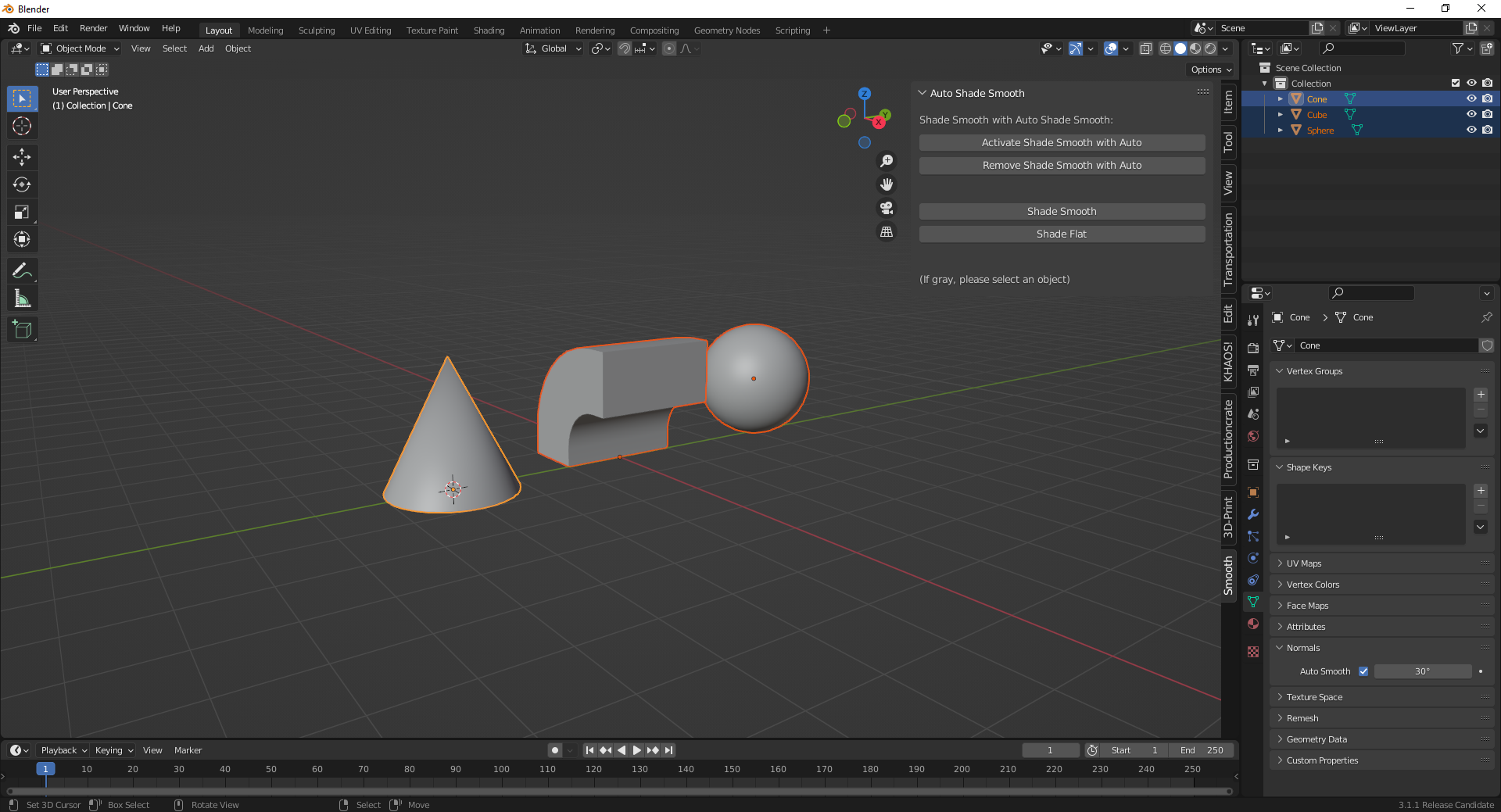Screen dimensions: 1501x812
Task: Open the Render Properties tab
Action: coord(1253,346)
